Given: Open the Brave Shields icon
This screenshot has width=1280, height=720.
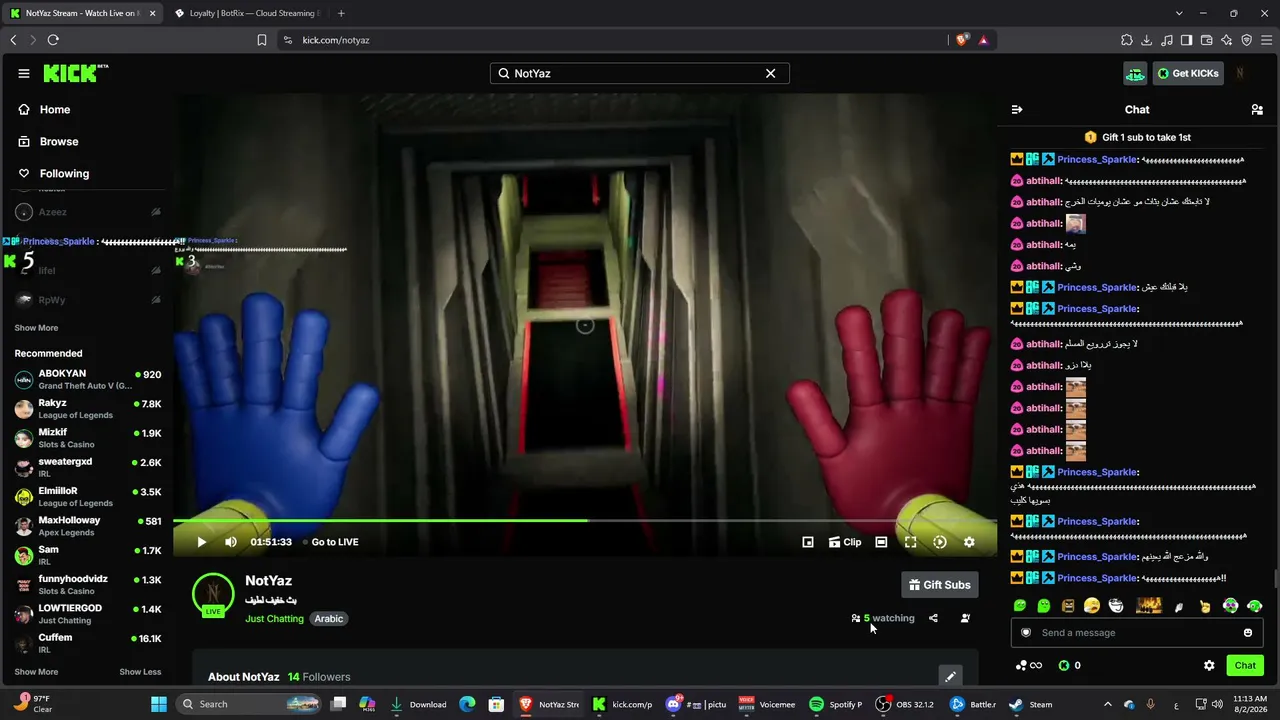Looking at the screenshot, I should [x=962, y=40].
